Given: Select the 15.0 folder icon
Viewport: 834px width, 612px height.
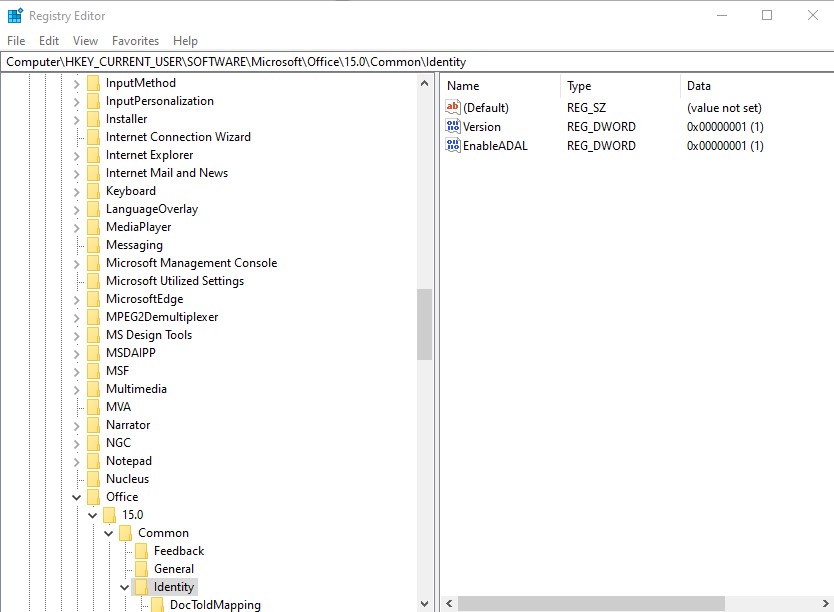Looking at the screenshot, I should coord(109,515).
